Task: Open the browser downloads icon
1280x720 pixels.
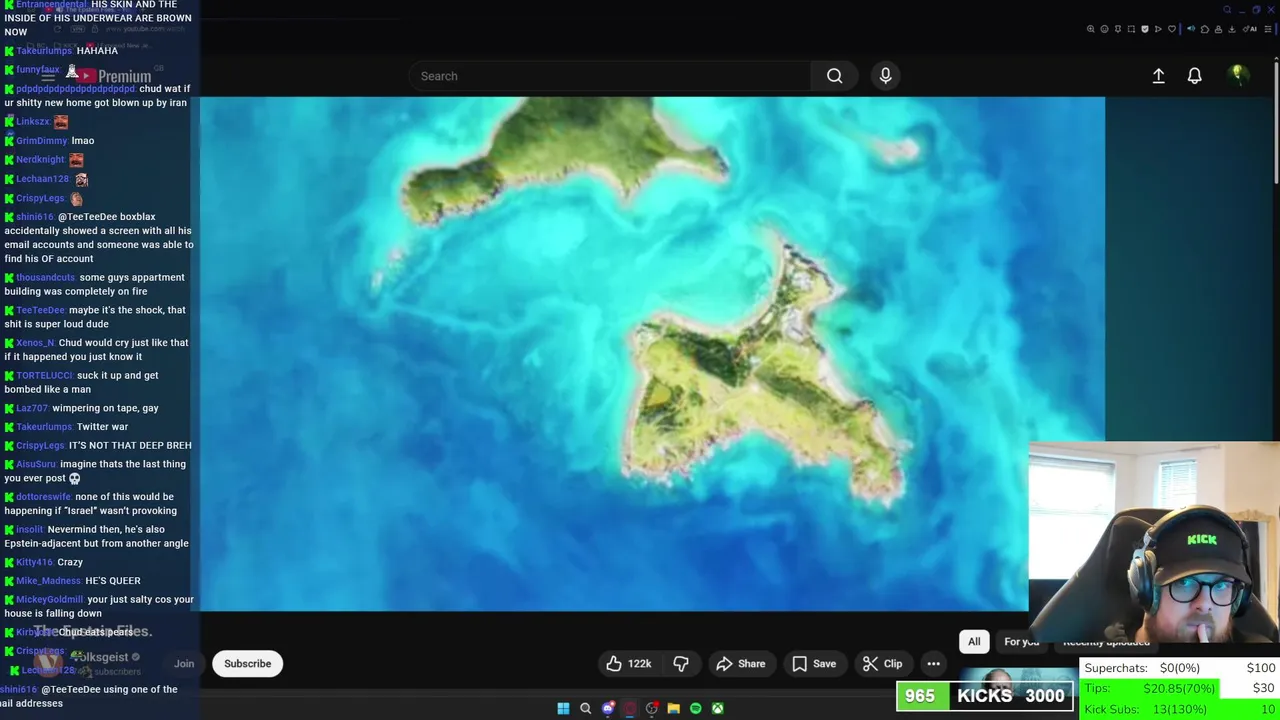Action: (x=1232, y=29)
